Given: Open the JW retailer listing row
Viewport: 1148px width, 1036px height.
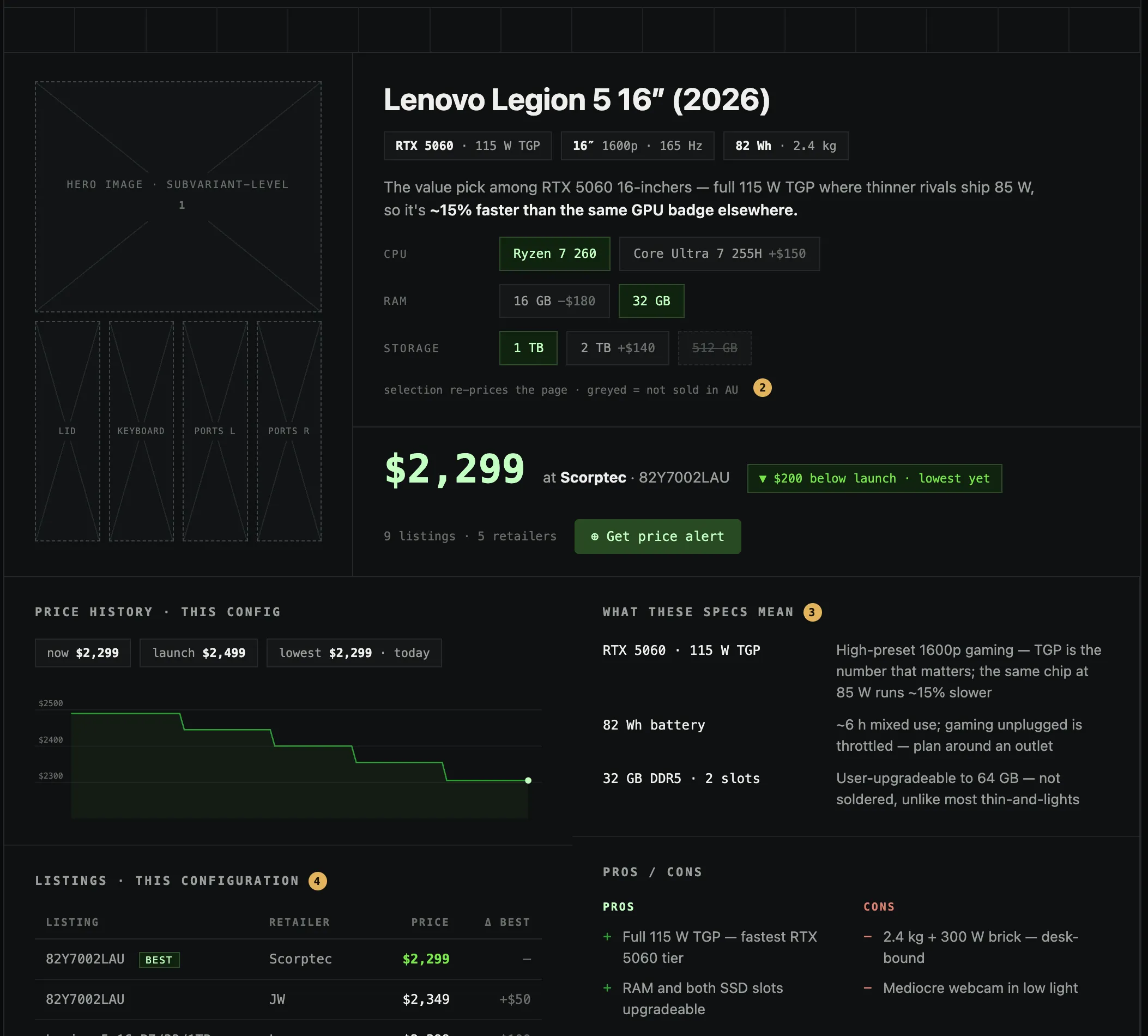Looking at the screenshot, I should click(x=288, y=999).
